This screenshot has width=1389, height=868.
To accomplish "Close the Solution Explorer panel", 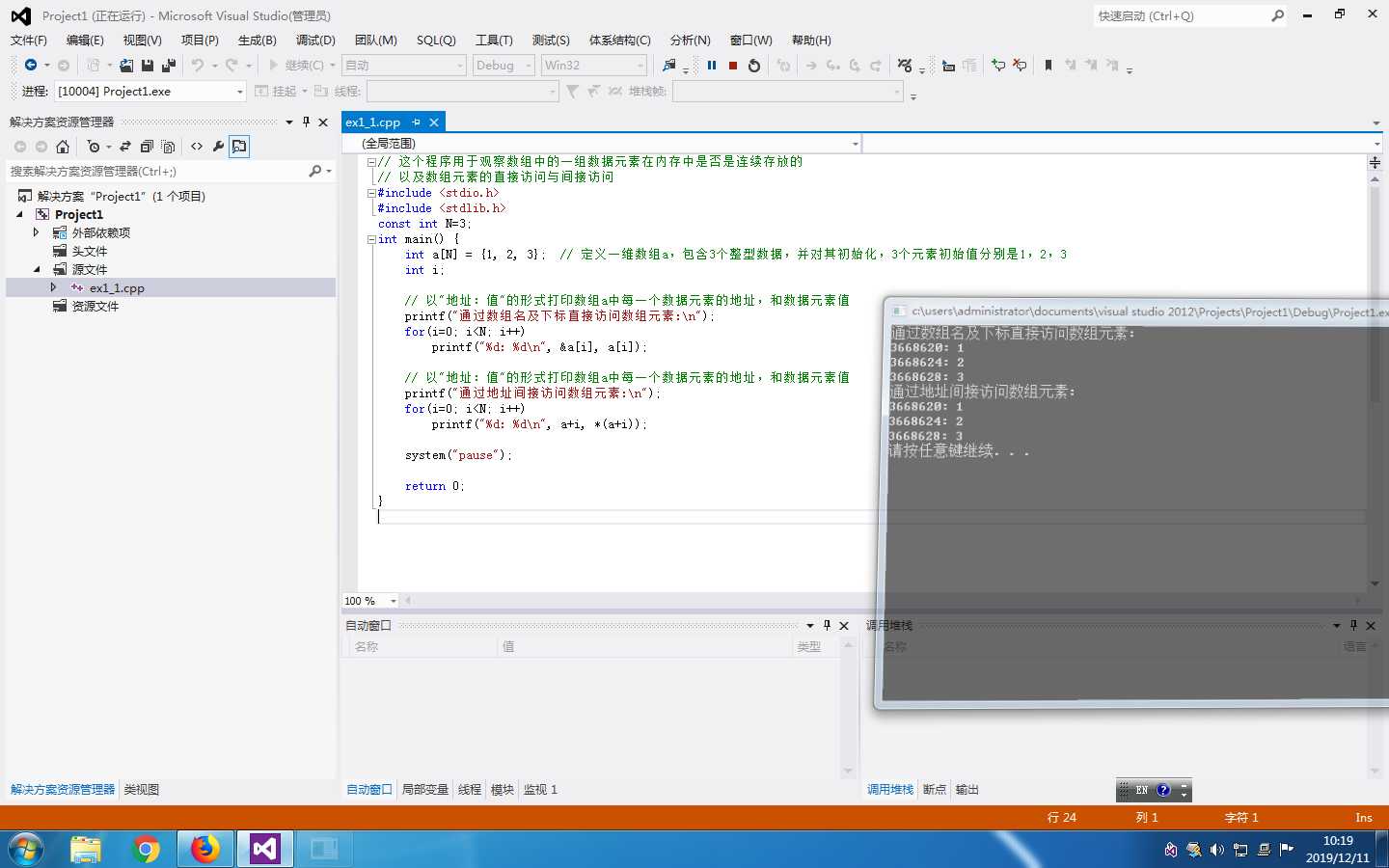I will [x=323, y=122].
